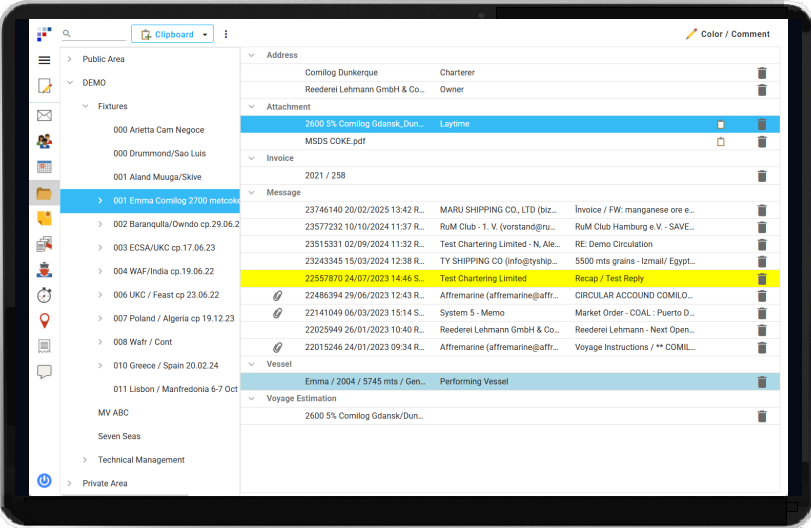Collapse the Address section

(252, 55)
